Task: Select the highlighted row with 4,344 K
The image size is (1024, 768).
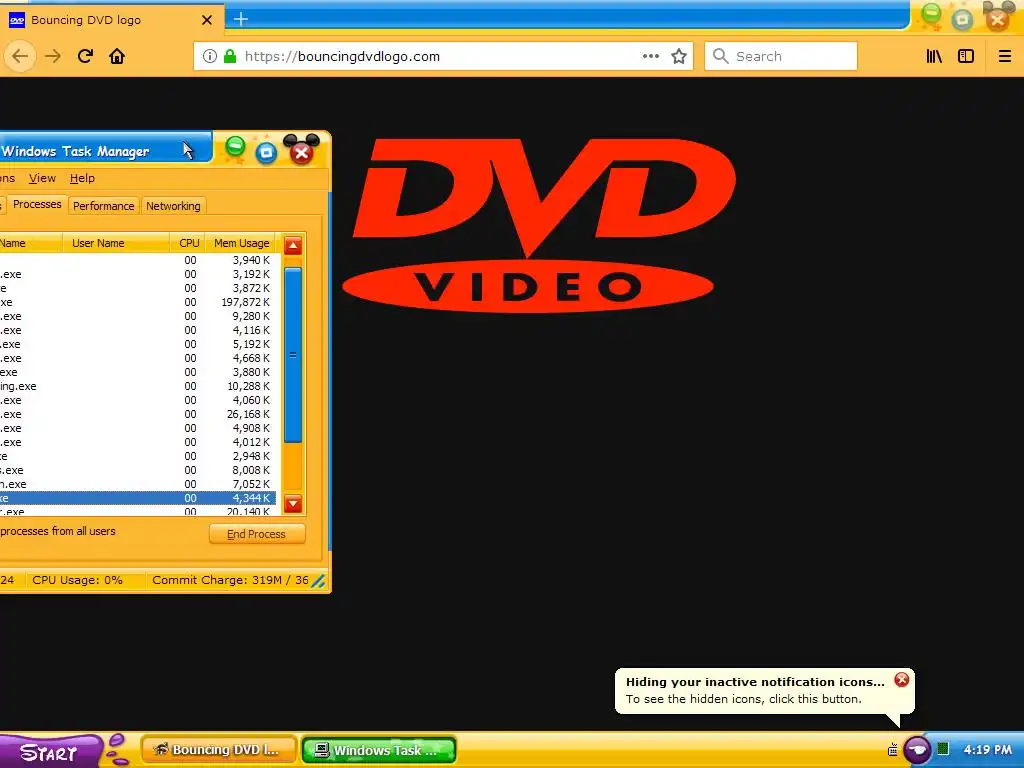Action: 138,498
